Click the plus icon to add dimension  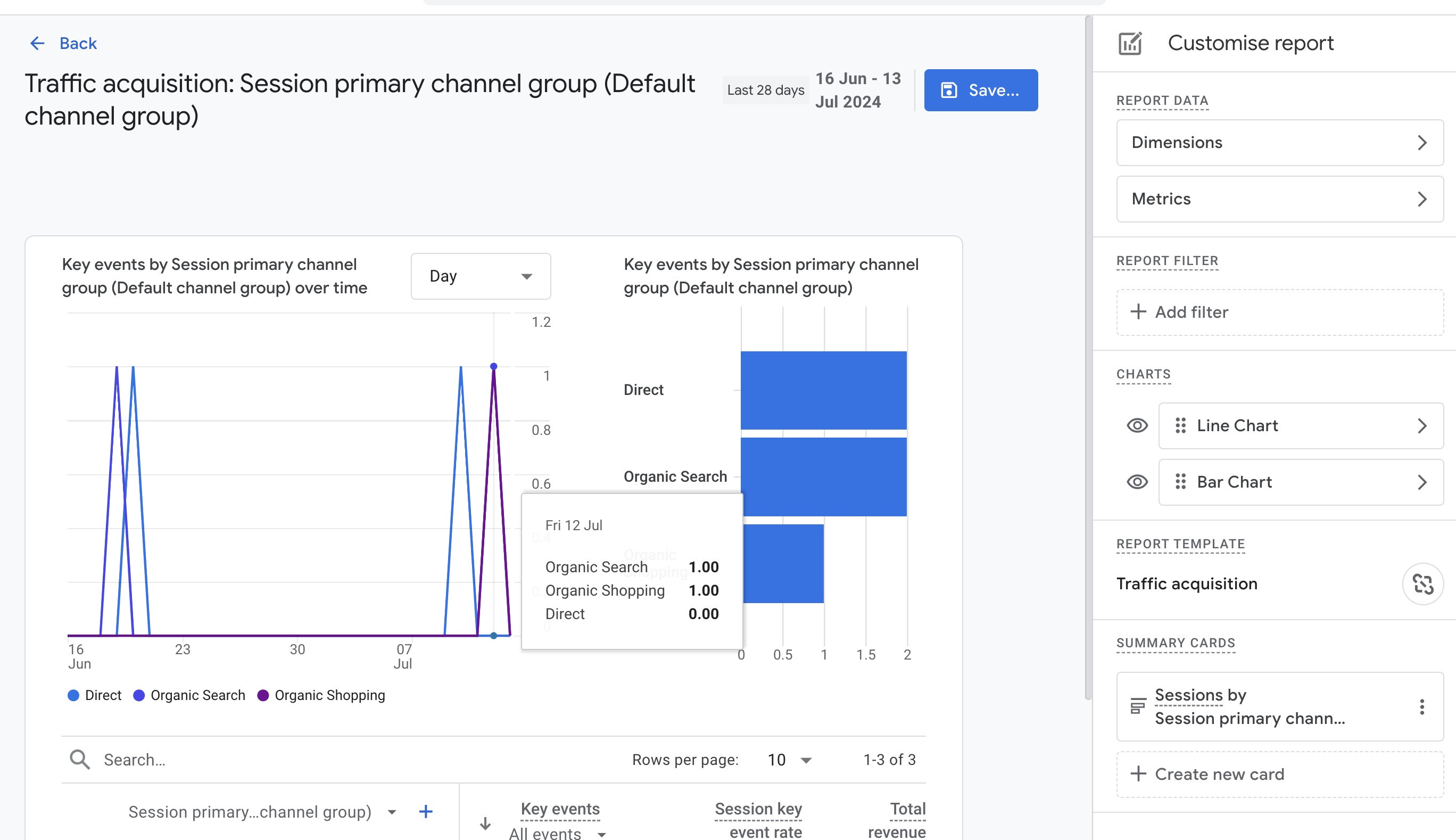[x=426, y=812]
